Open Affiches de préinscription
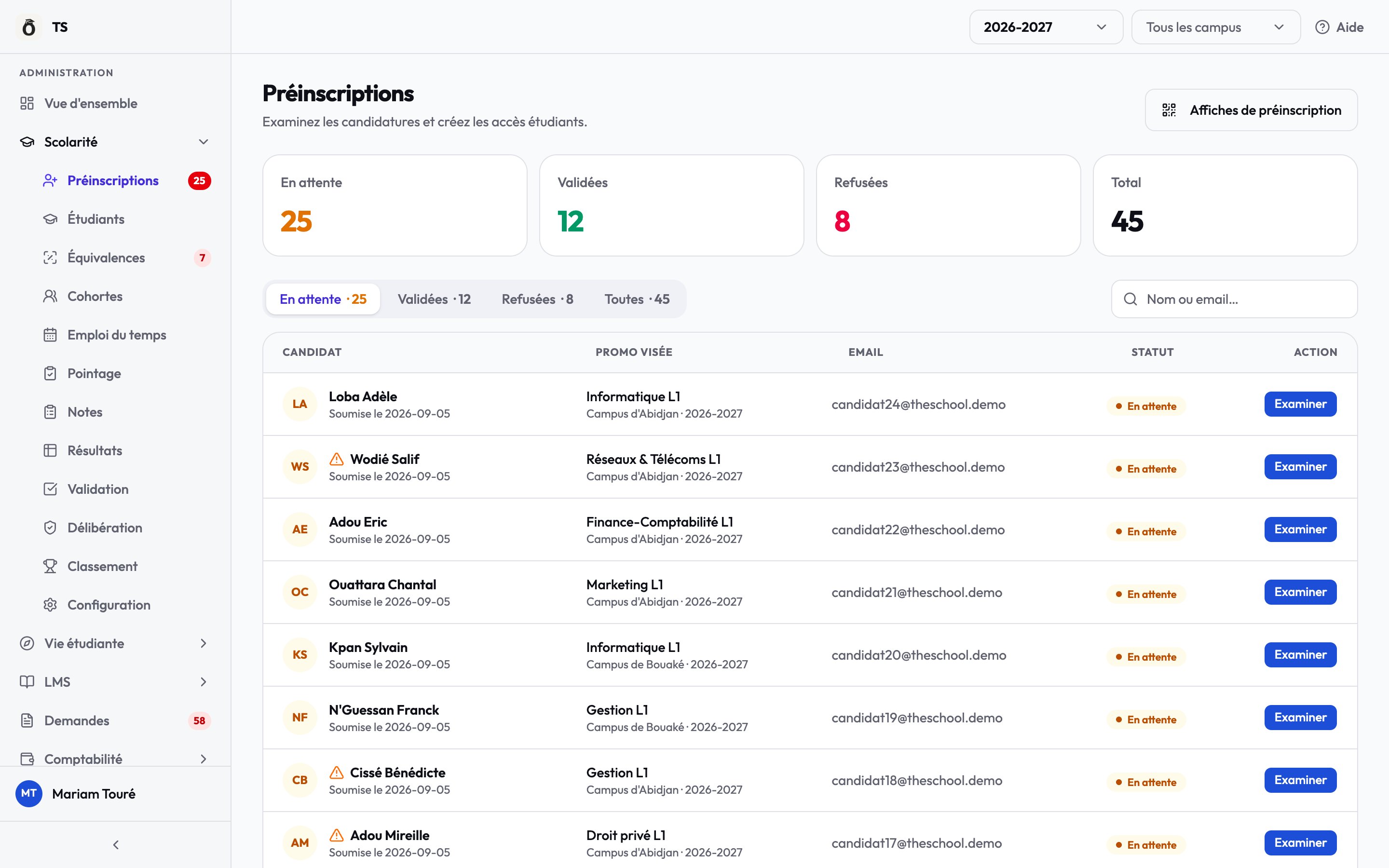This screenshot has width=1389, height=868. 1251,110
